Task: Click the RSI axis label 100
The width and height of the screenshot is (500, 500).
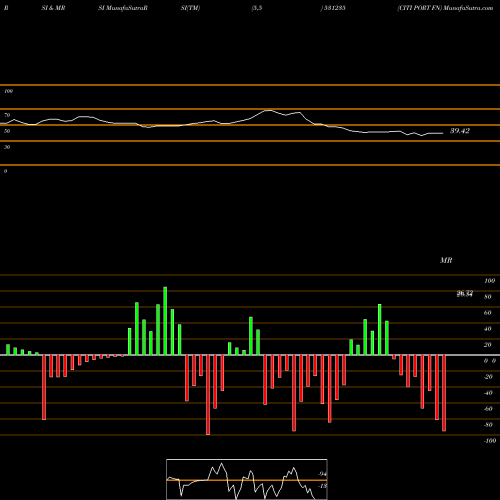Action: coord(9,91)
